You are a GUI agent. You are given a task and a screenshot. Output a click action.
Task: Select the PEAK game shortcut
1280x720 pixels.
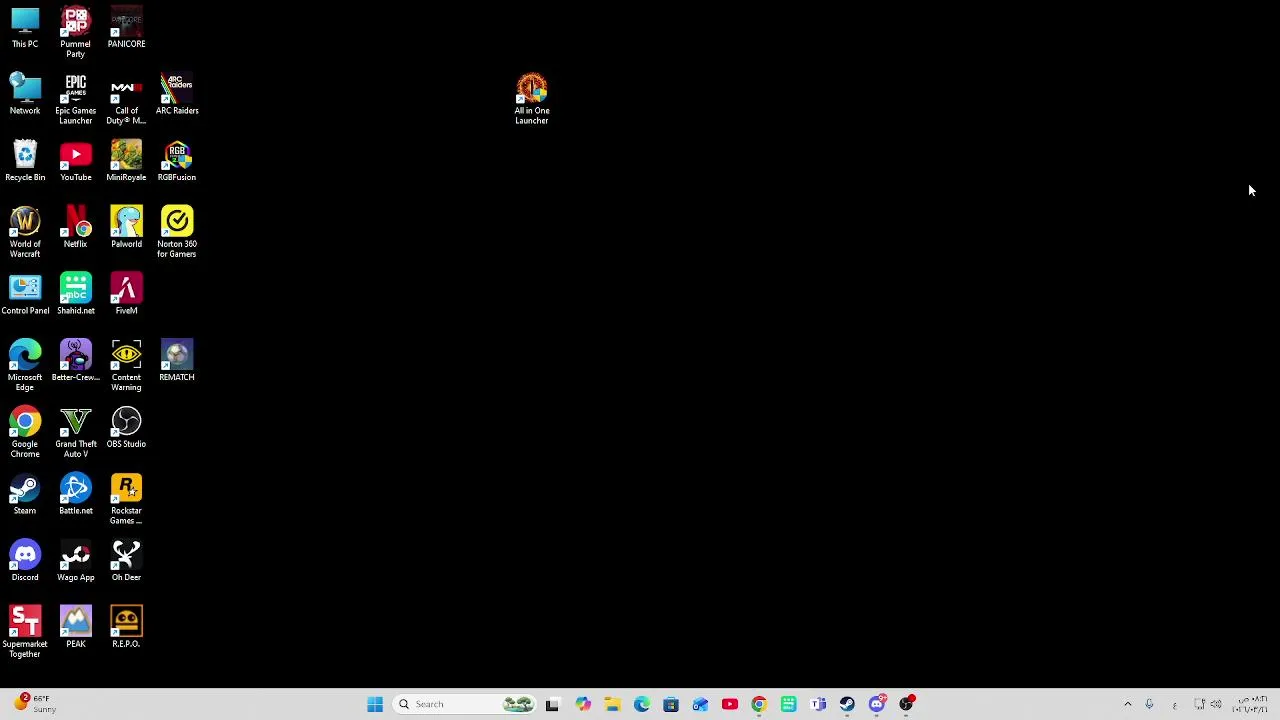pyautogui.click(x=75, y=628)
